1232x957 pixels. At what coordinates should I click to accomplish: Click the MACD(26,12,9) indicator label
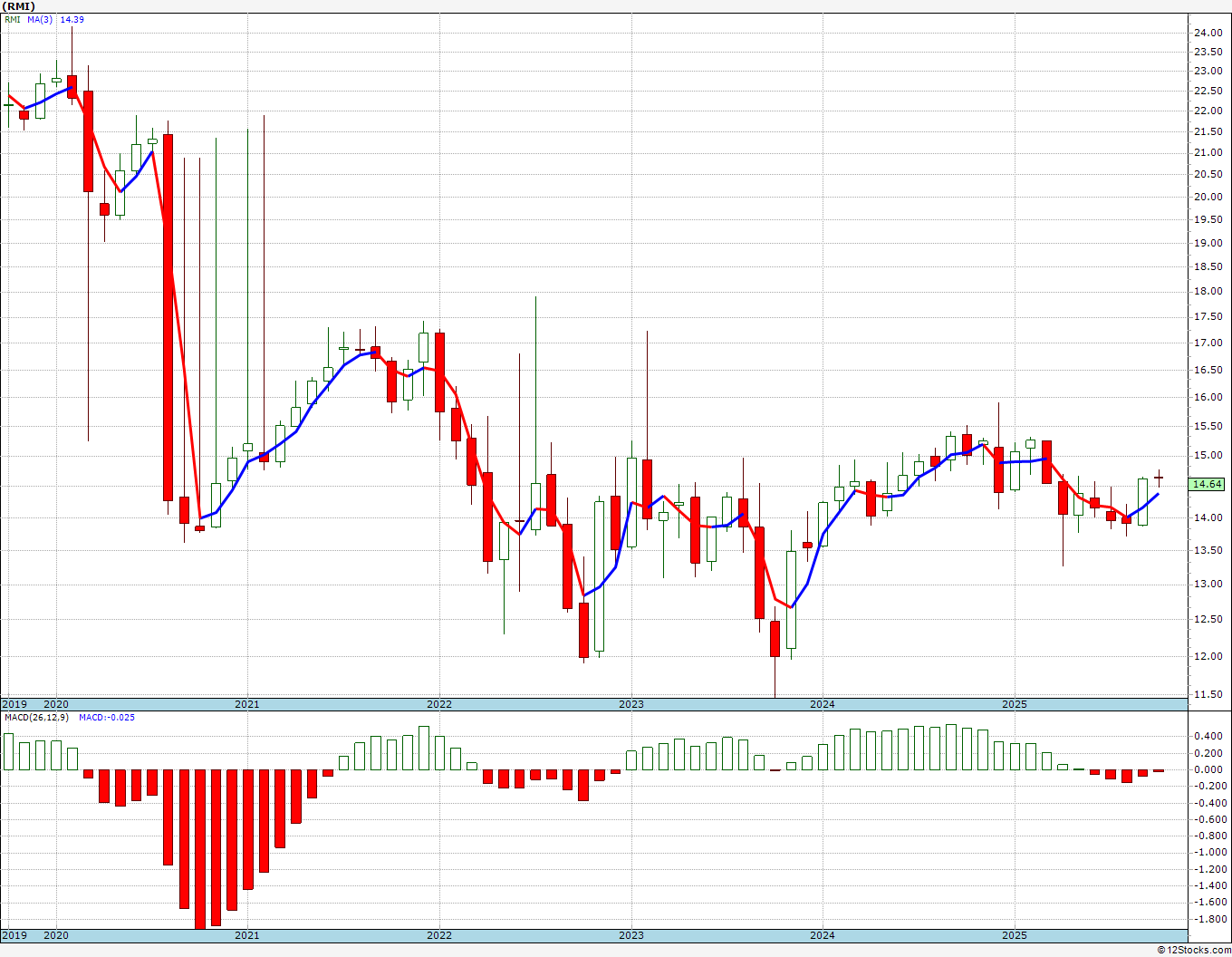pos(37,718)
